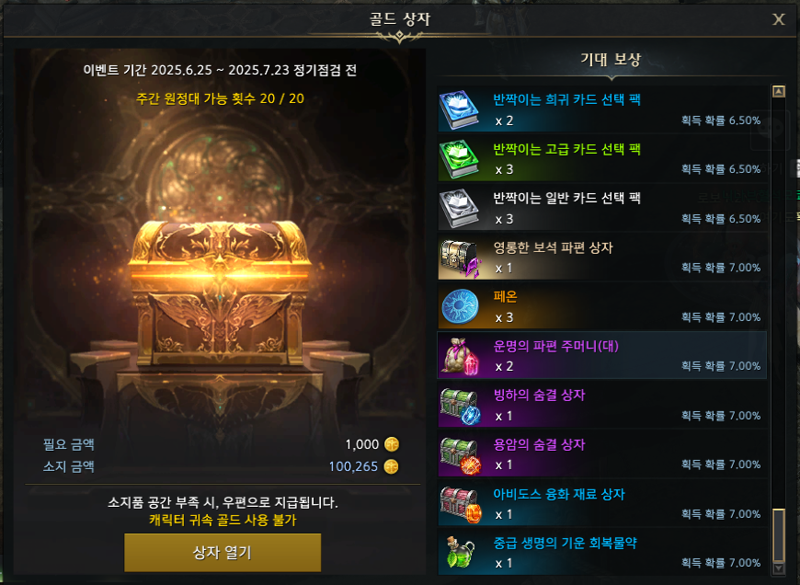Click the gold coin next to 1,000
The height and width of the screenshot is (585, 800).
tap(391, 444)
